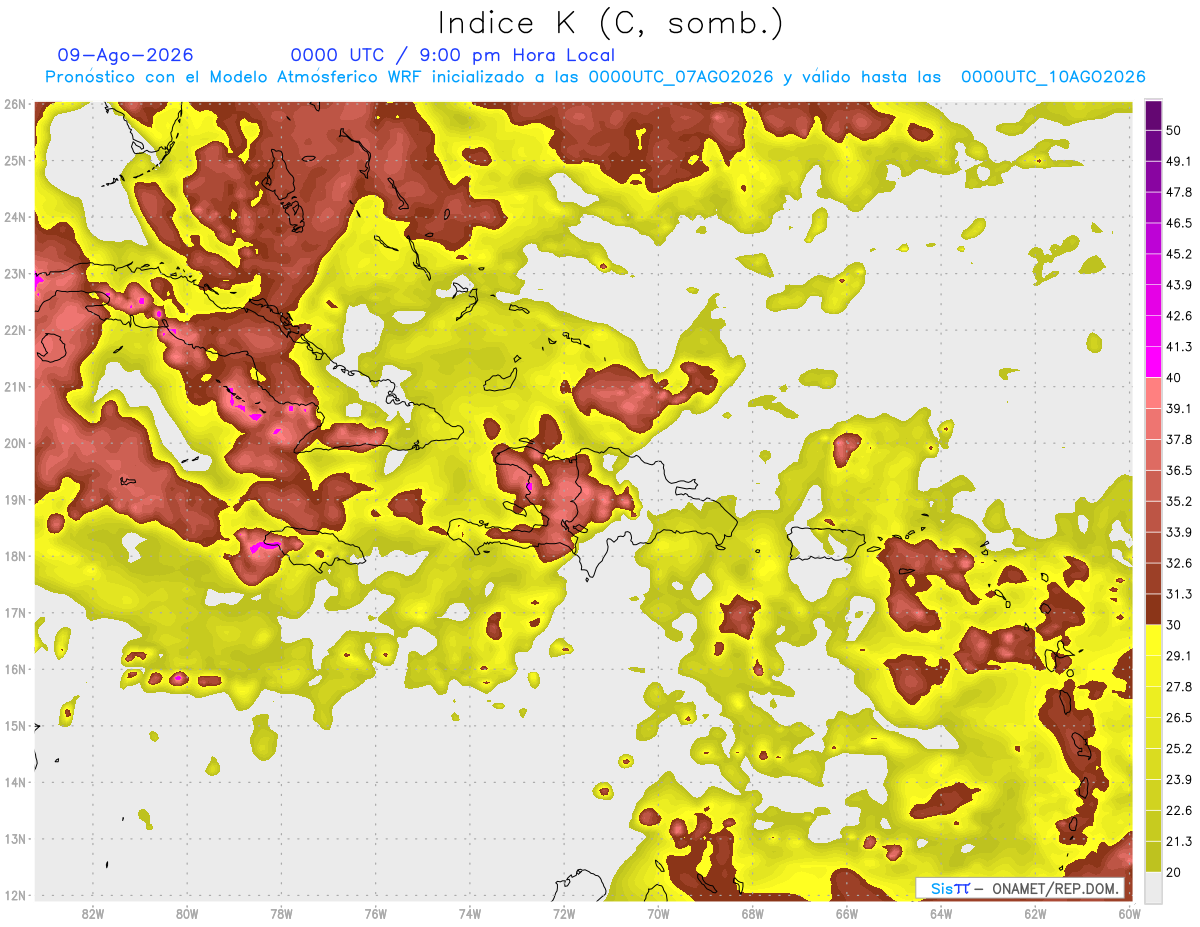Screen dimensions: 1200x927
Task: Click latitude axis label '26N'
Action: pos(15,104)
